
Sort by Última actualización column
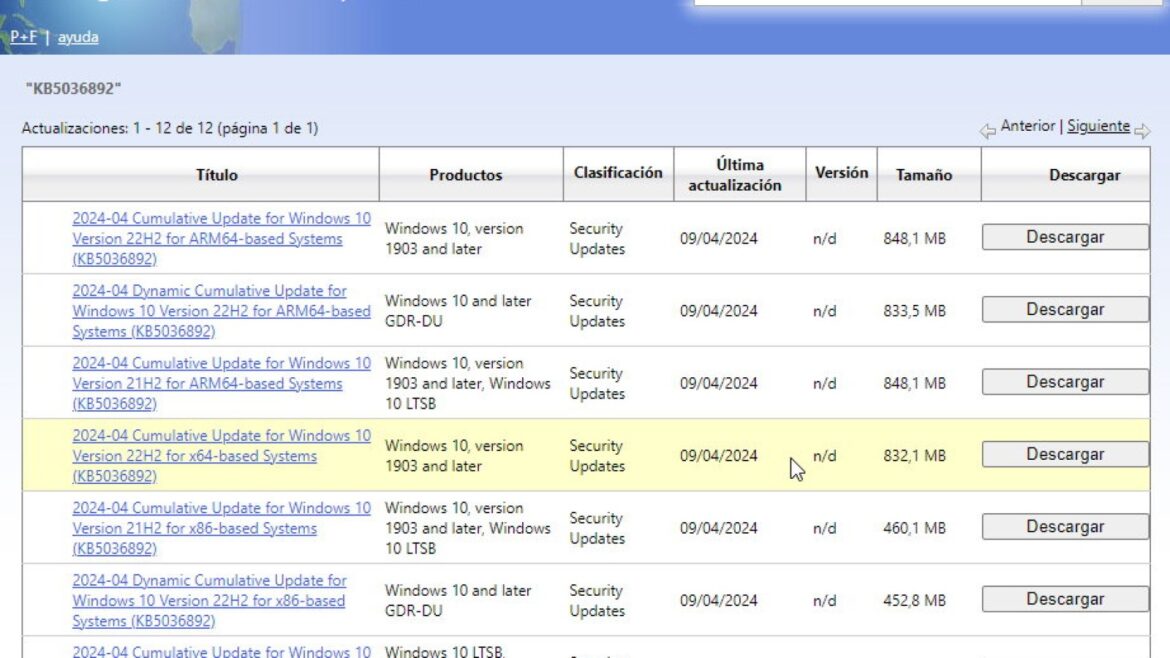(x=735, y=175)
